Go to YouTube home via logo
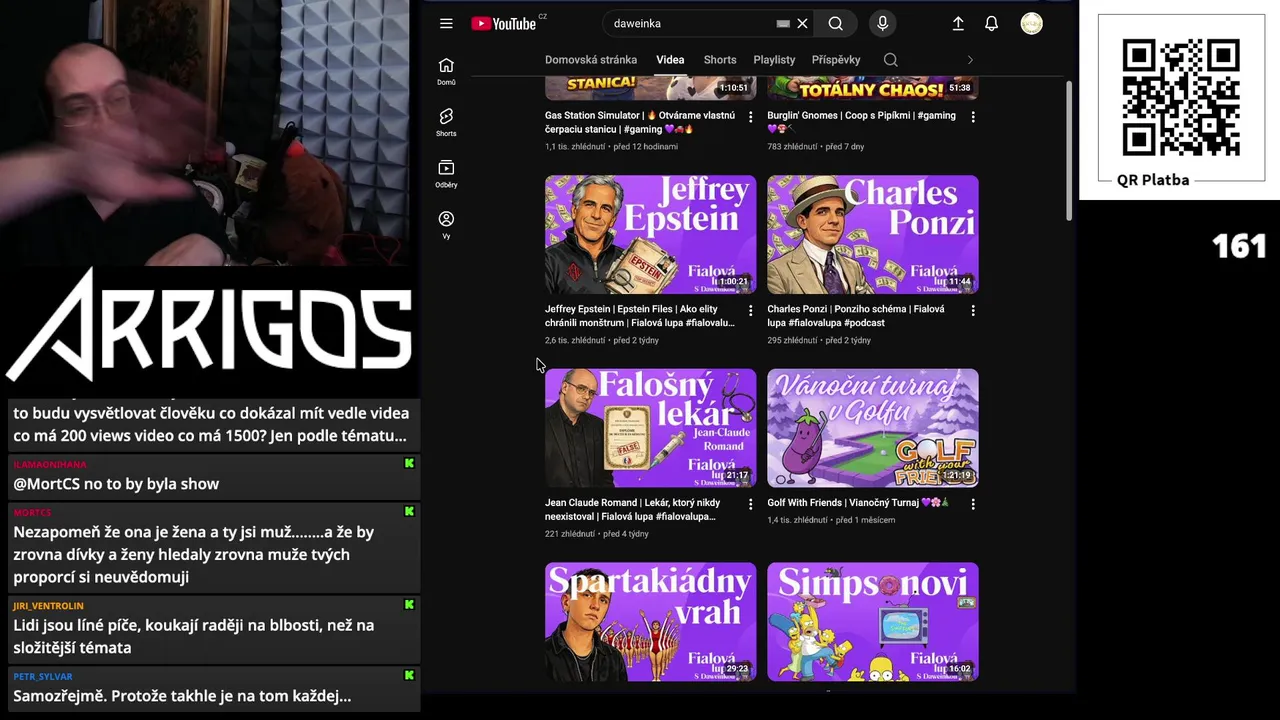 (504, 24)
